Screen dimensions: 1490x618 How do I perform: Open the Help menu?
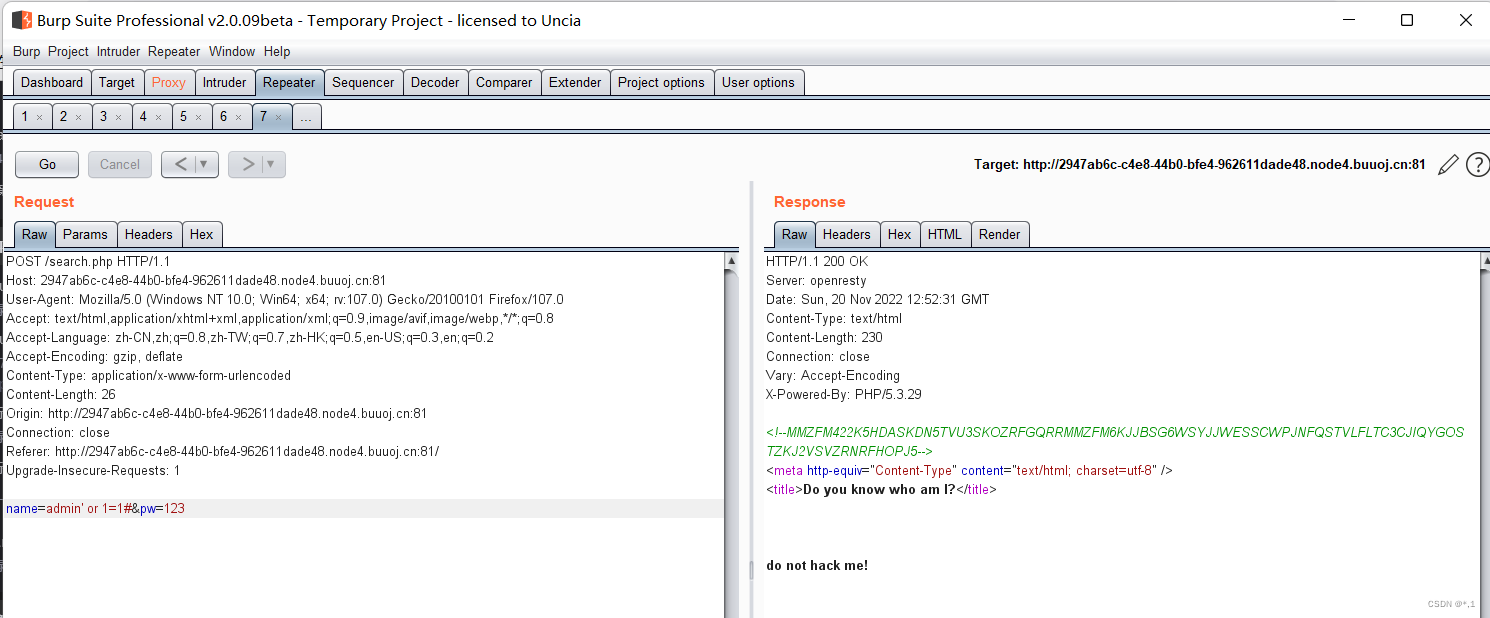(x=277, y=51)
